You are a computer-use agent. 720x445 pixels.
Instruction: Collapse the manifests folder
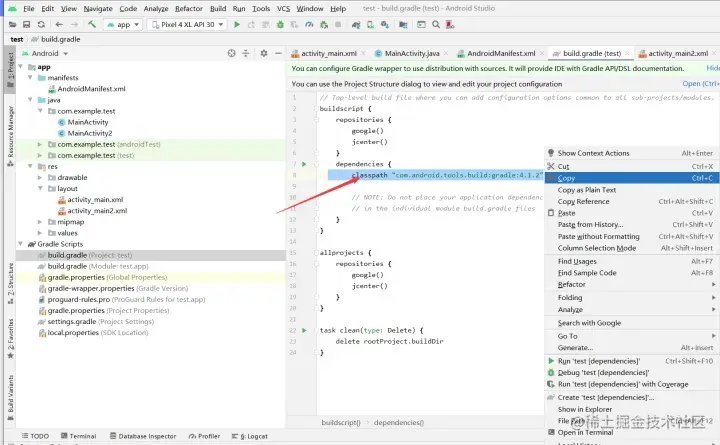(x=30, y=78)
